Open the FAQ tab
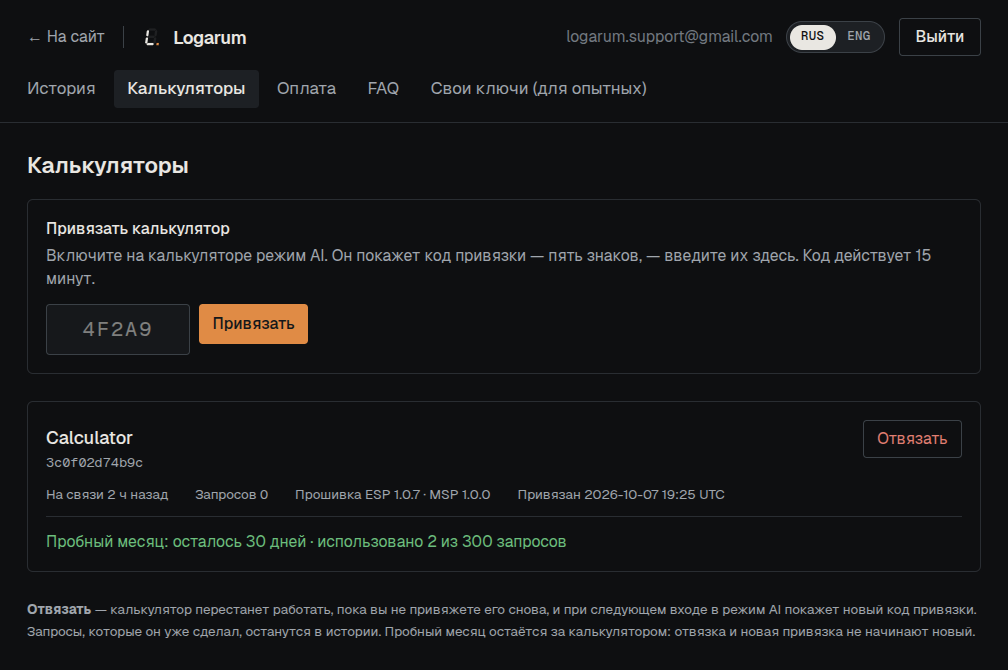Image resolution: width=1008 pixels, height=670 pixels. tap(383, 89)
